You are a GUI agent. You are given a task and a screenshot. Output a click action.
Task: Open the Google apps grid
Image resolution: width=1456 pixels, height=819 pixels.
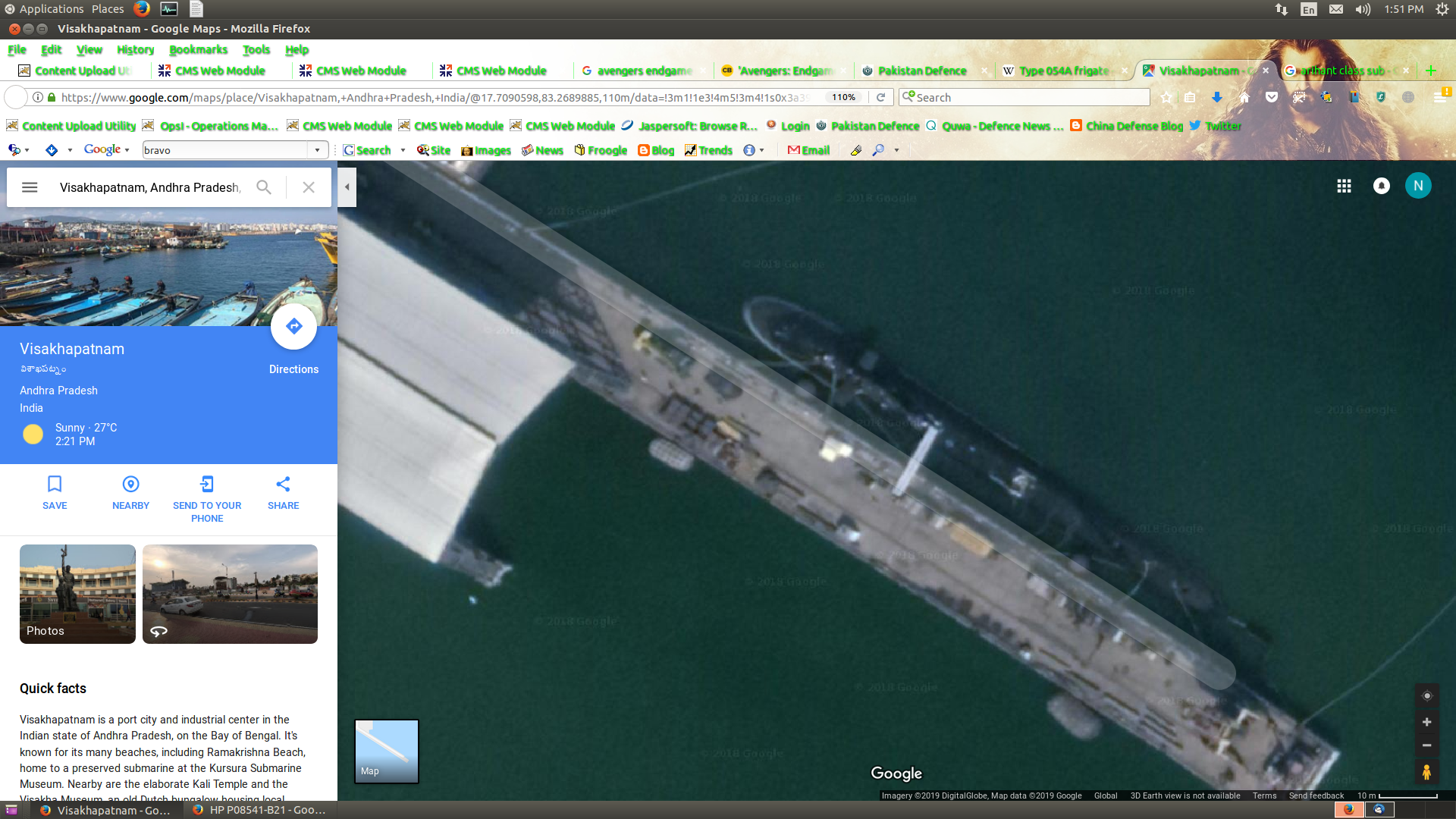click(x=1344, y=186)
